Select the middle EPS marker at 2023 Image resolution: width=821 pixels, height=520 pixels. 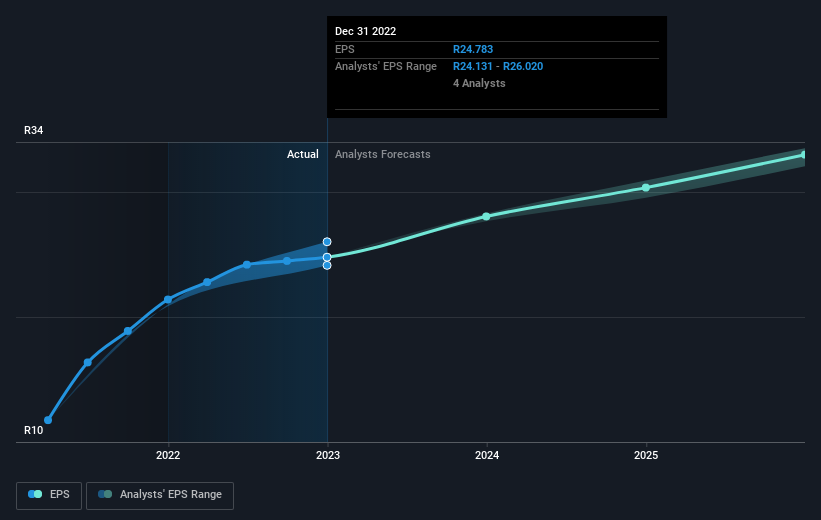(x=327, y=257)
